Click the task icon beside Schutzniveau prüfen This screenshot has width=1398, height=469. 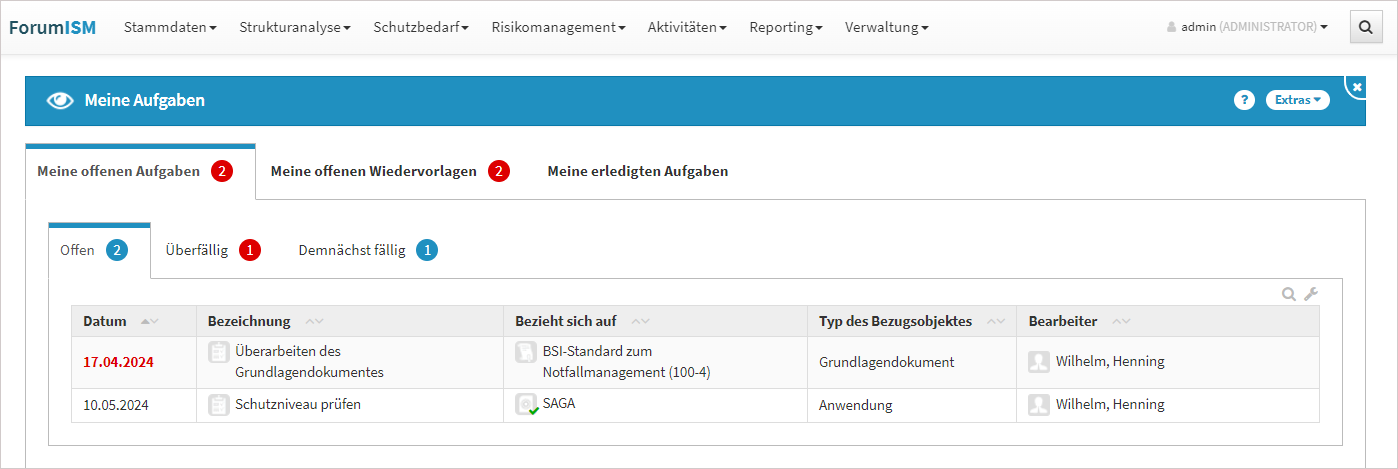click(218, 405)
